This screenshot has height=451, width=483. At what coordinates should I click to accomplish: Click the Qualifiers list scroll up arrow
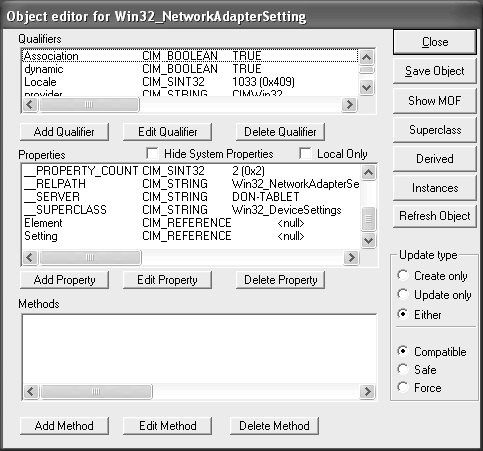point(367,57)
